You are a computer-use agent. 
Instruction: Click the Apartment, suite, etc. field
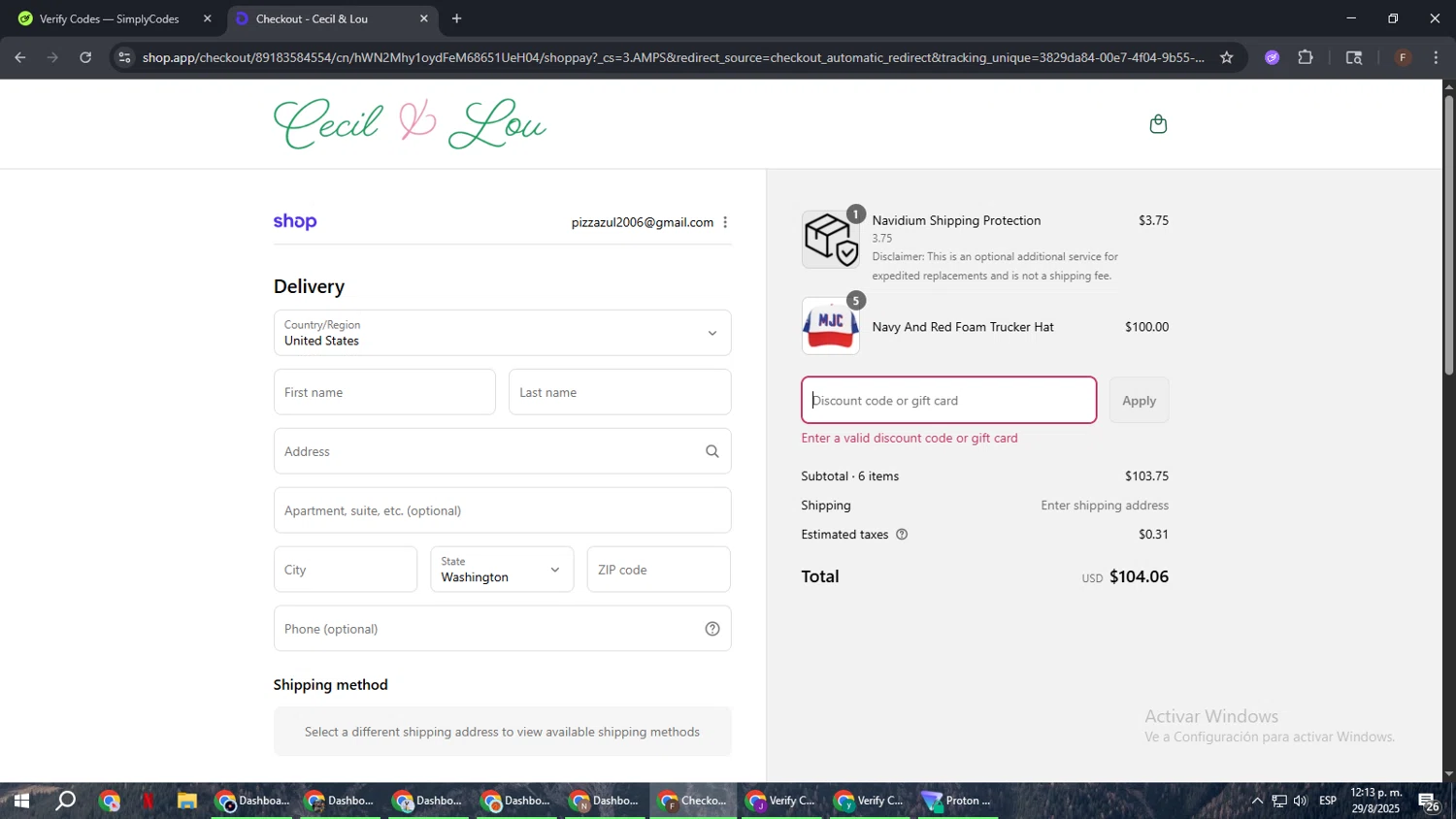tap(502, 510)
